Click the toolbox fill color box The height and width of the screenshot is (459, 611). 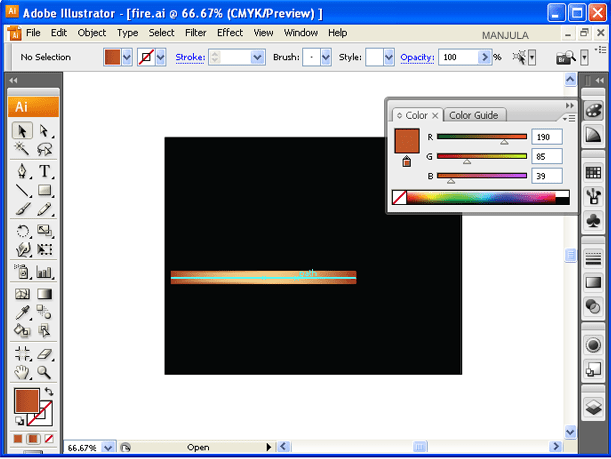pyautogui.click(x=27, y=400)
